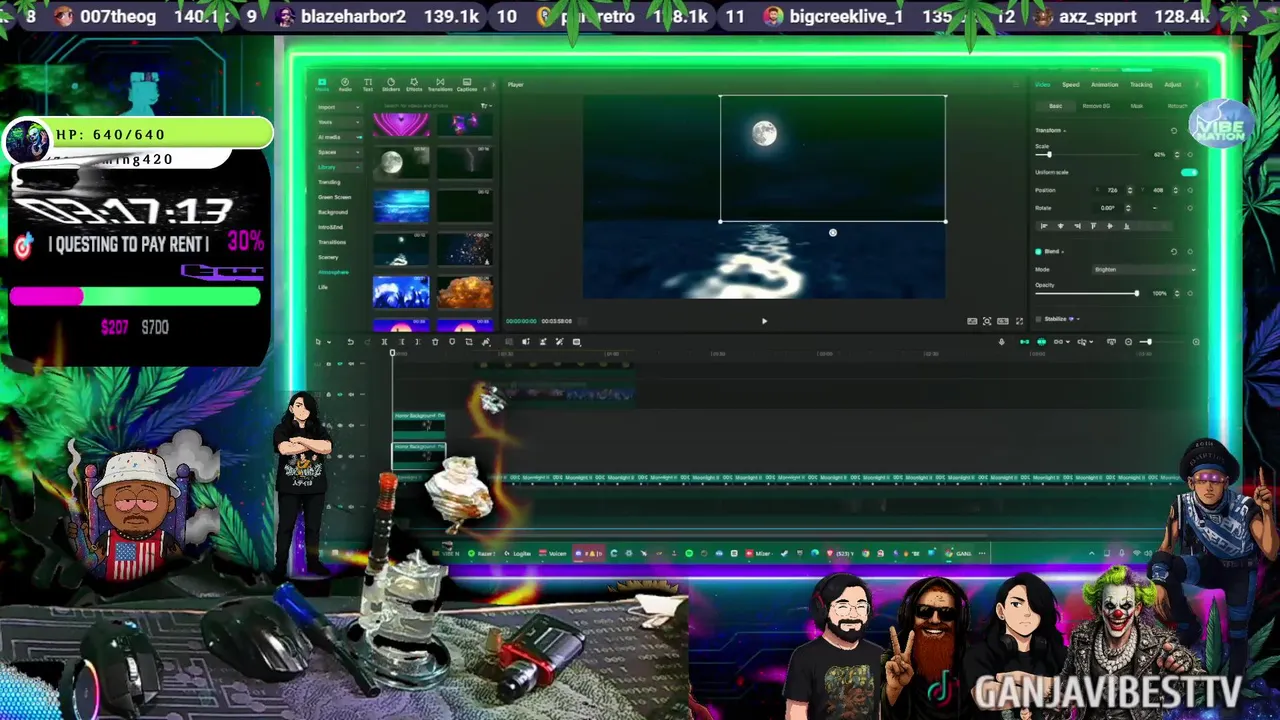The width and height of the screenshot is (1280, 720).
Task: Open Spotify from the Windows taskbar
Action: click(x=689, y=553)
